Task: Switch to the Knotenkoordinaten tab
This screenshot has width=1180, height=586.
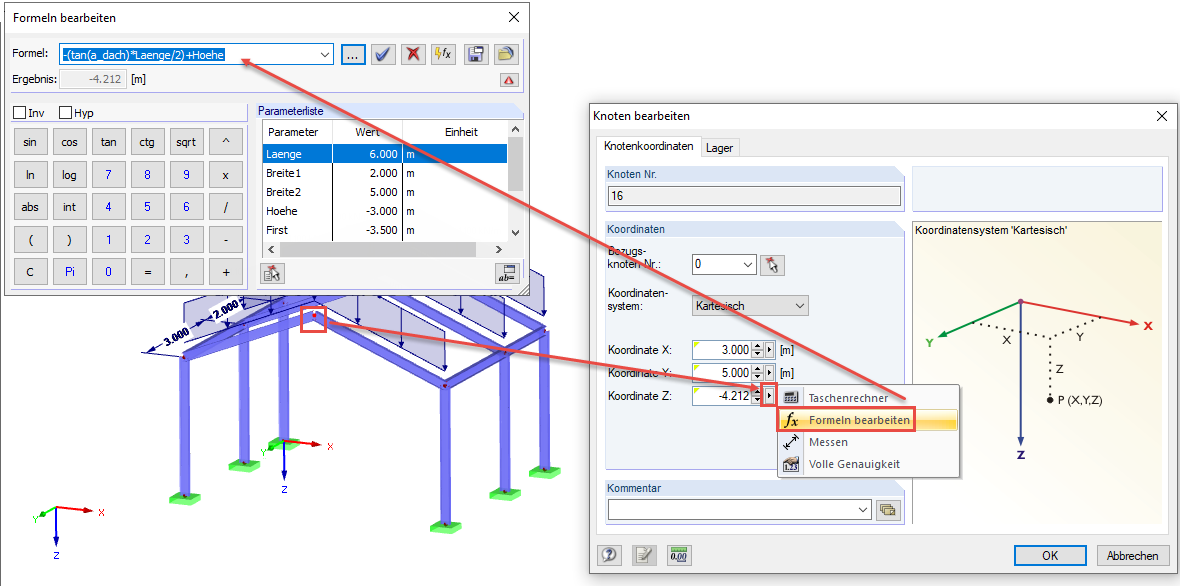Action: pos(647,147)
